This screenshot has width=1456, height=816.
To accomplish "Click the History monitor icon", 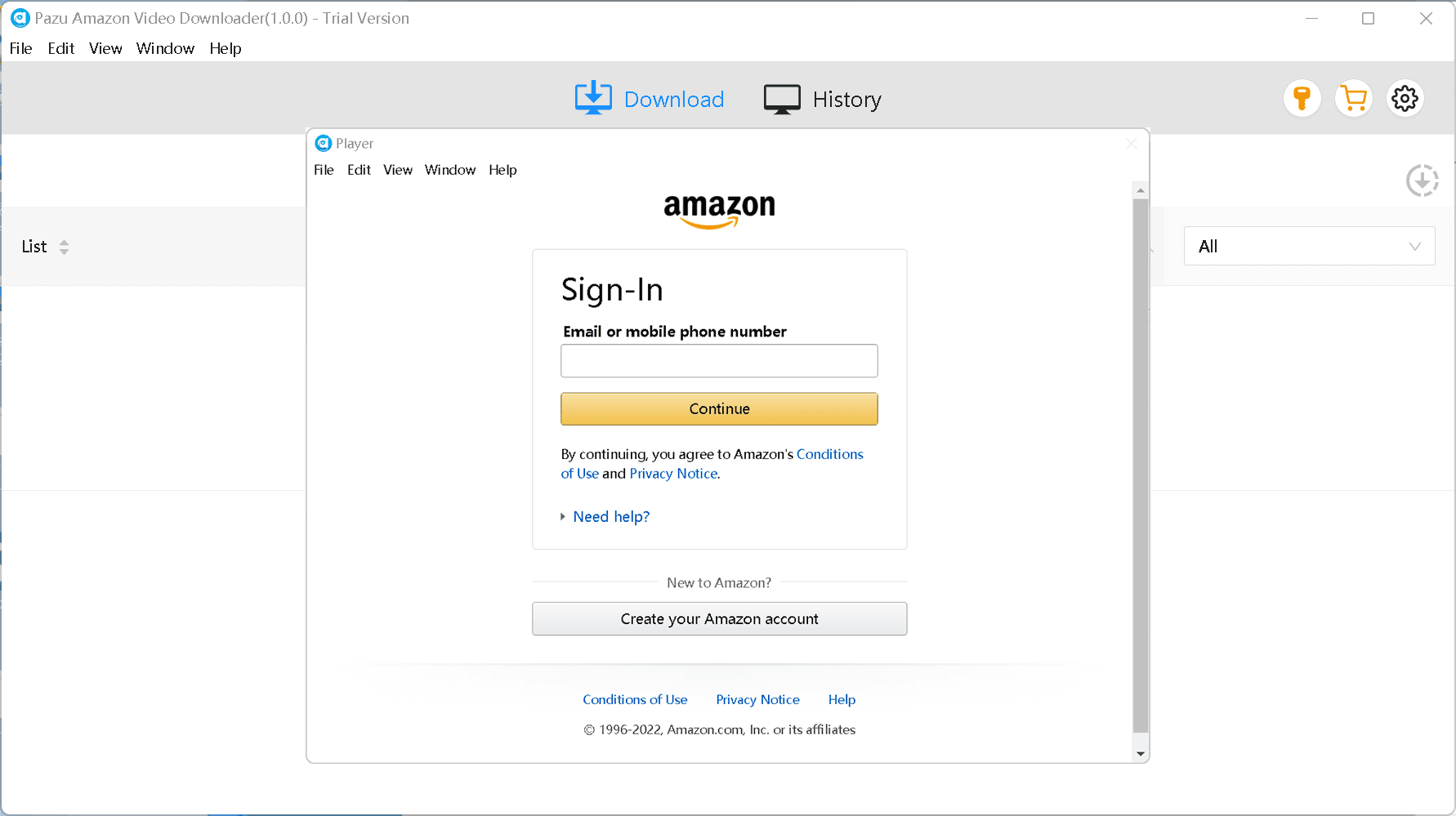I will click(x=781, y=98).
